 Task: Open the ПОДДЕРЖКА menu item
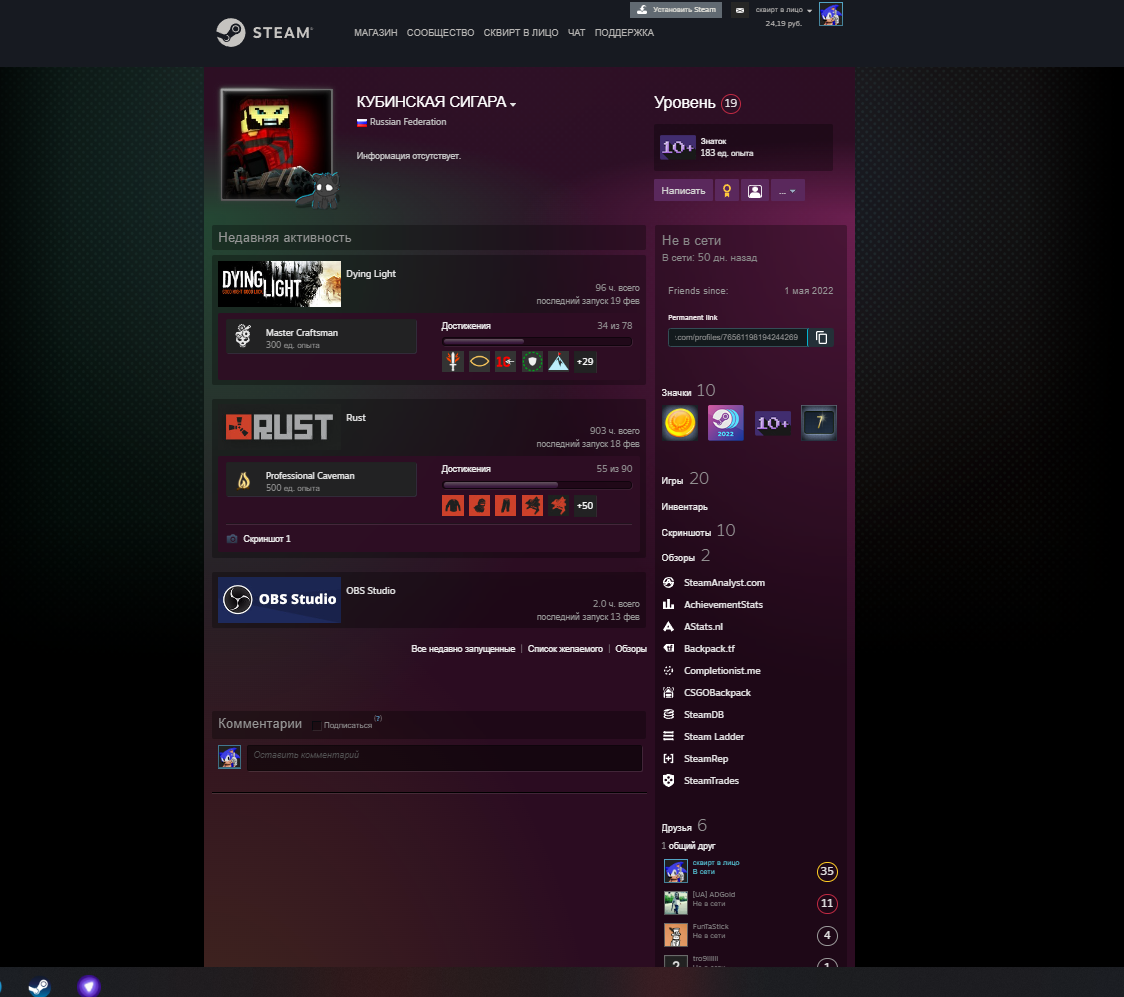point(624,33)
